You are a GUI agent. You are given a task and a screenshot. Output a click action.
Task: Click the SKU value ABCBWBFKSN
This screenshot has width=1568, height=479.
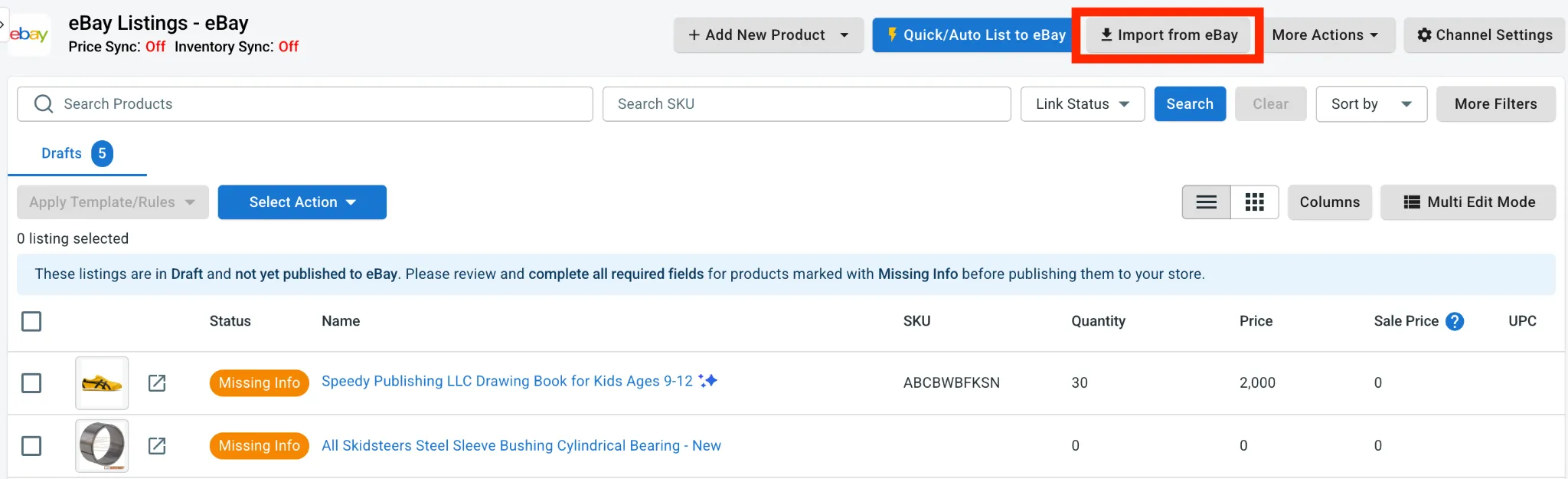[x=952, y=382]
